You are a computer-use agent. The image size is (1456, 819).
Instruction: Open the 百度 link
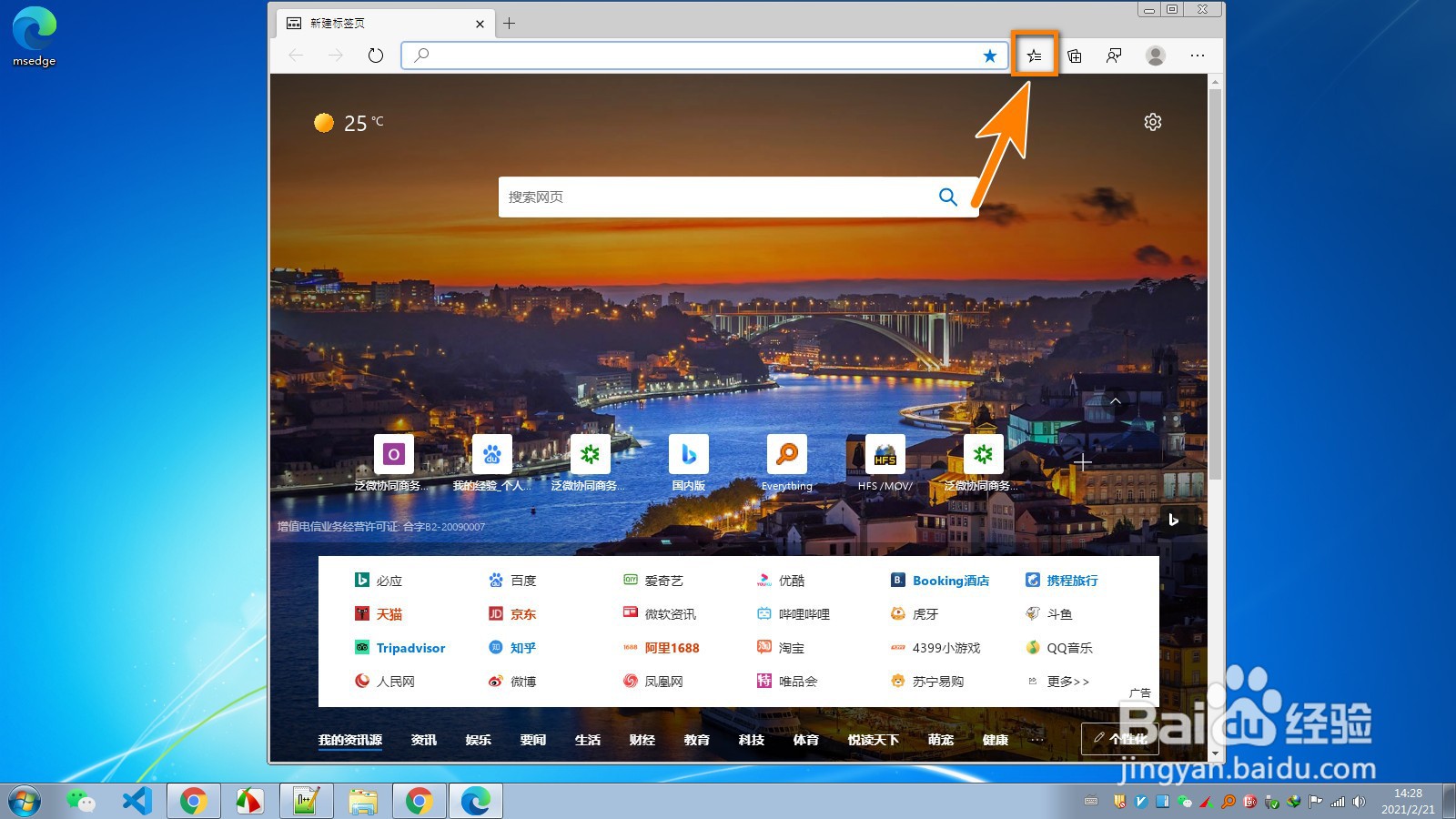pos(512,581)
